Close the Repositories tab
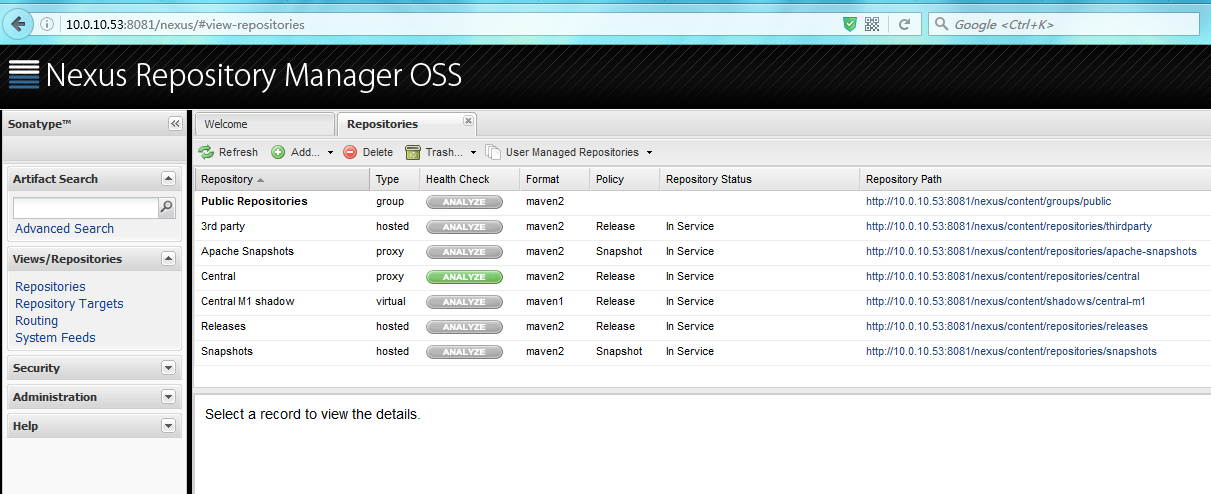Screen dimensions: 1211x494 click(x=468, y=120)
